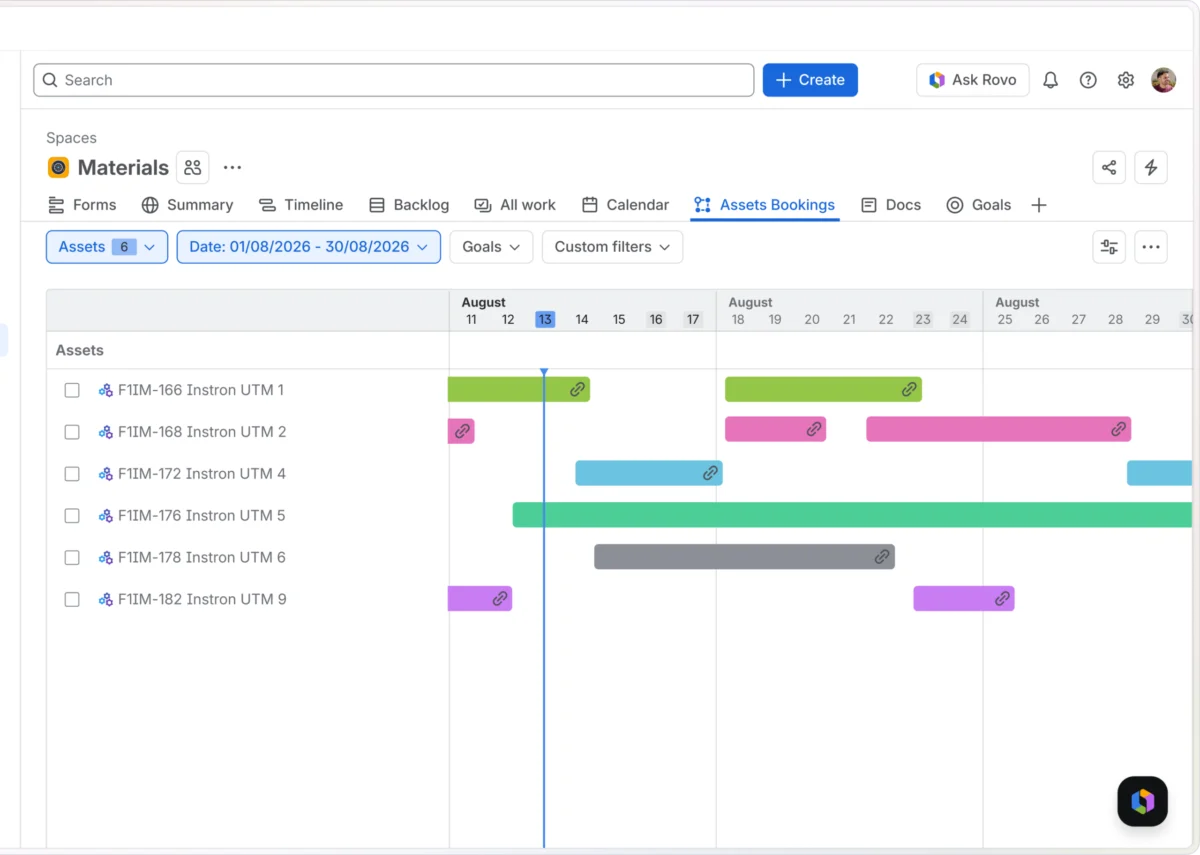This screenshot has width=1200, height=855.
Task: Check the F1IM-166 Instron UTM 1 checkbox
Action: click(x=72, y=390)
